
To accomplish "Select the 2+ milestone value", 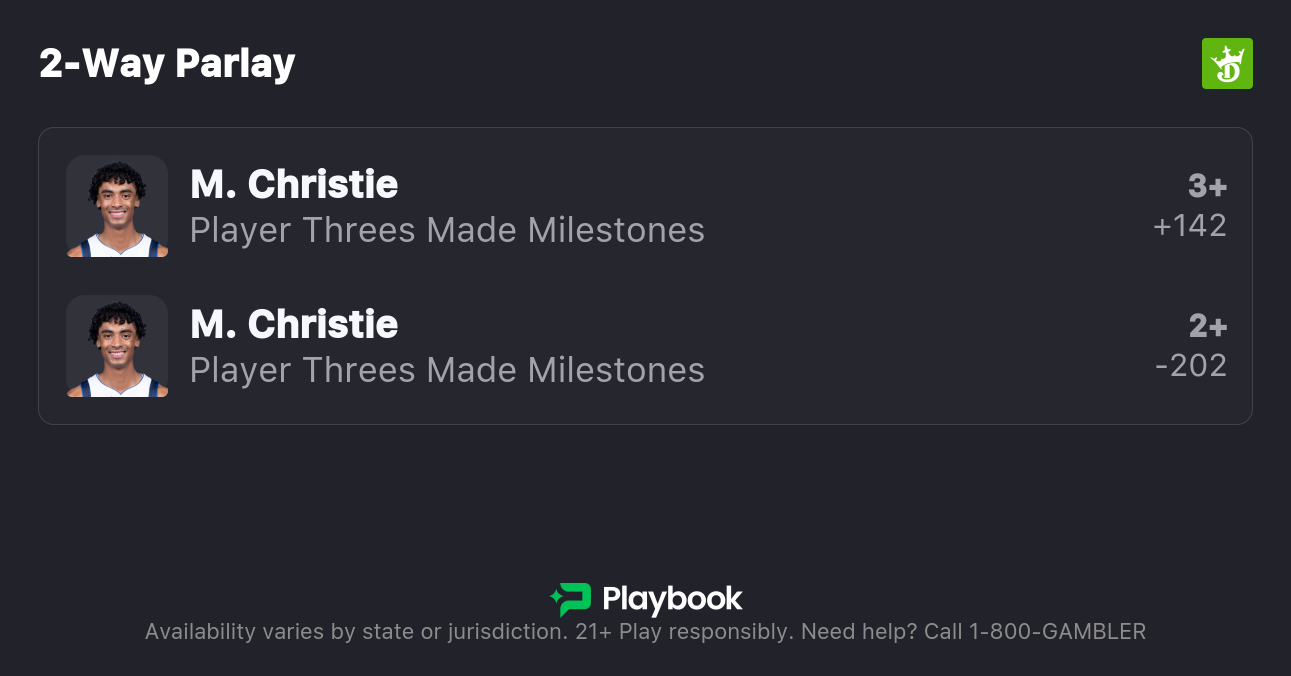I will click(1207, 326).
